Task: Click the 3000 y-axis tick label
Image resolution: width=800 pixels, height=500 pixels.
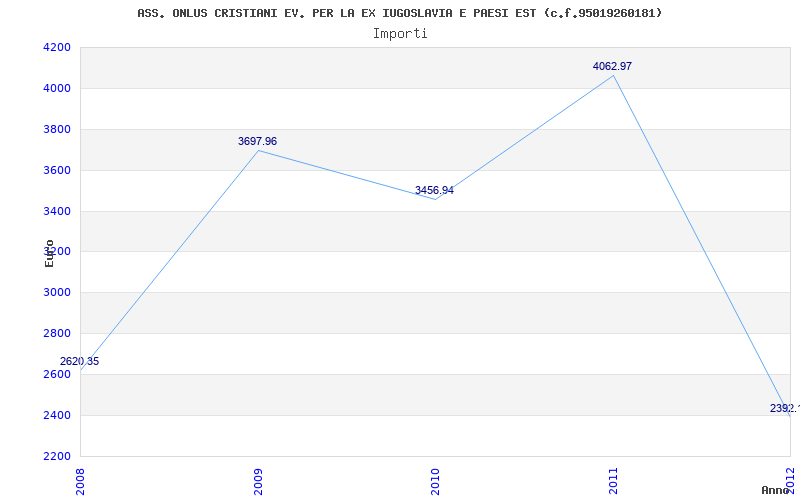Action: pyautogui.click(x=56, y=293)
